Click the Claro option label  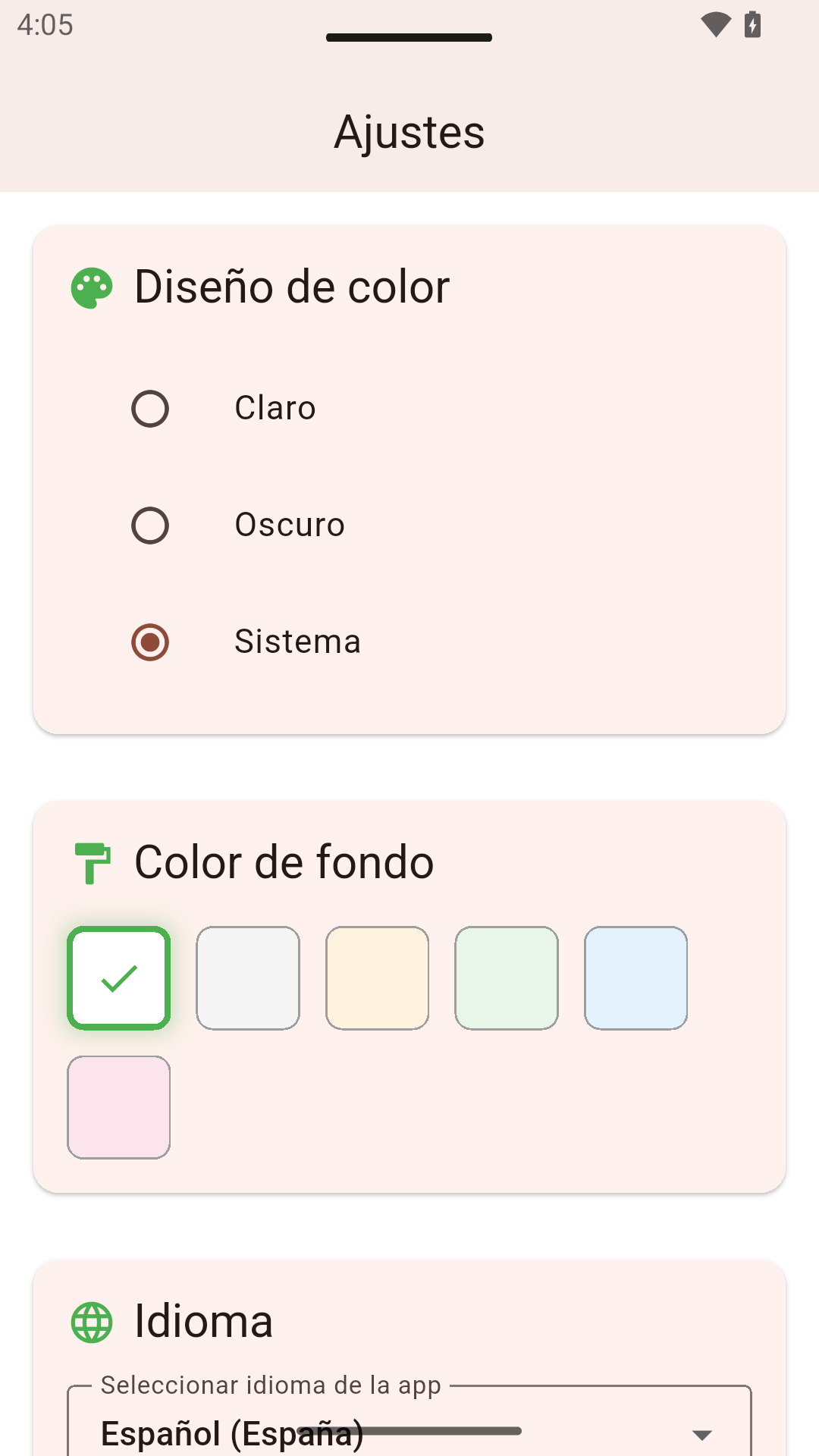pyautogui.click(x=275, y=408)
